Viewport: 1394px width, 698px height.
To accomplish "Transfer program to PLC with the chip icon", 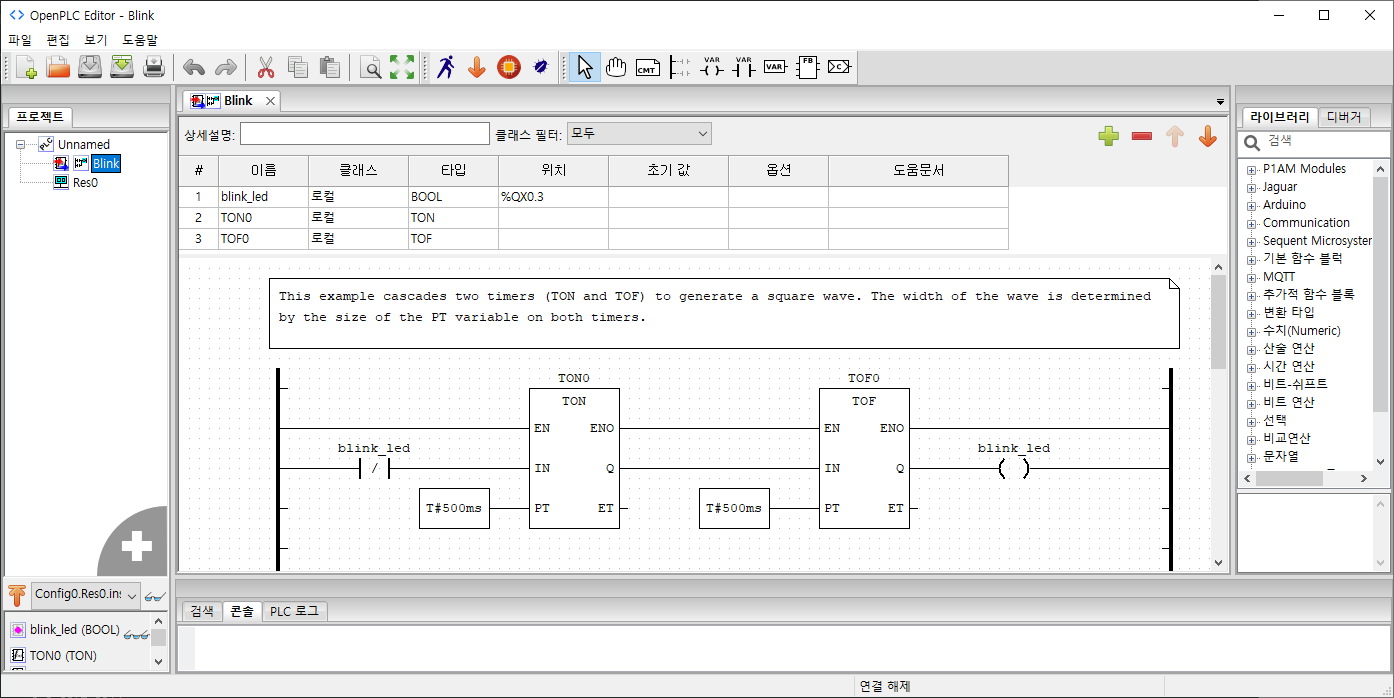I will 509,67.
